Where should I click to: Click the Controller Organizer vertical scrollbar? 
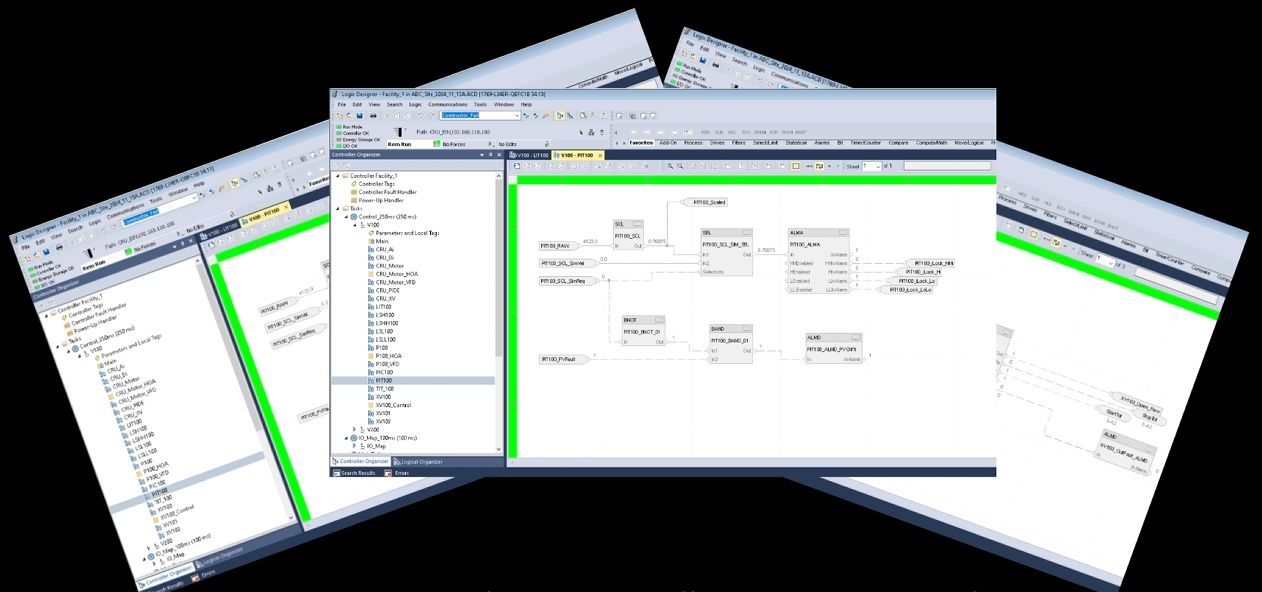(x=499, y=312)
